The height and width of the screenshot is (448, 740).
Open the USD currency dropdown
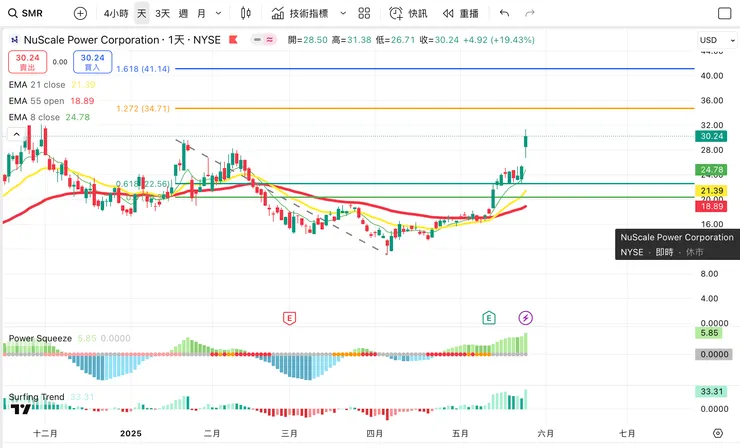click(x=717, y=40)
